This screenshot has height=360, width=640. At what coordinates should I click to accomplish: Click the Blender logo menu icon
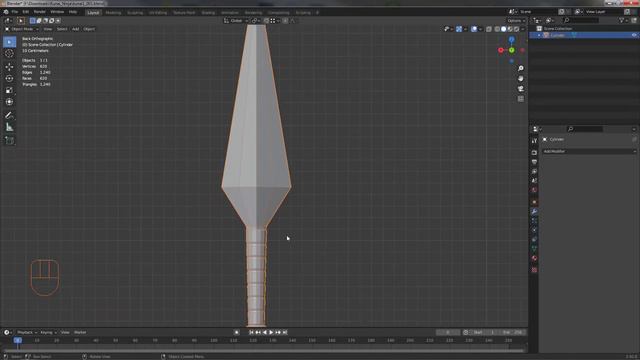pos(6,12)
